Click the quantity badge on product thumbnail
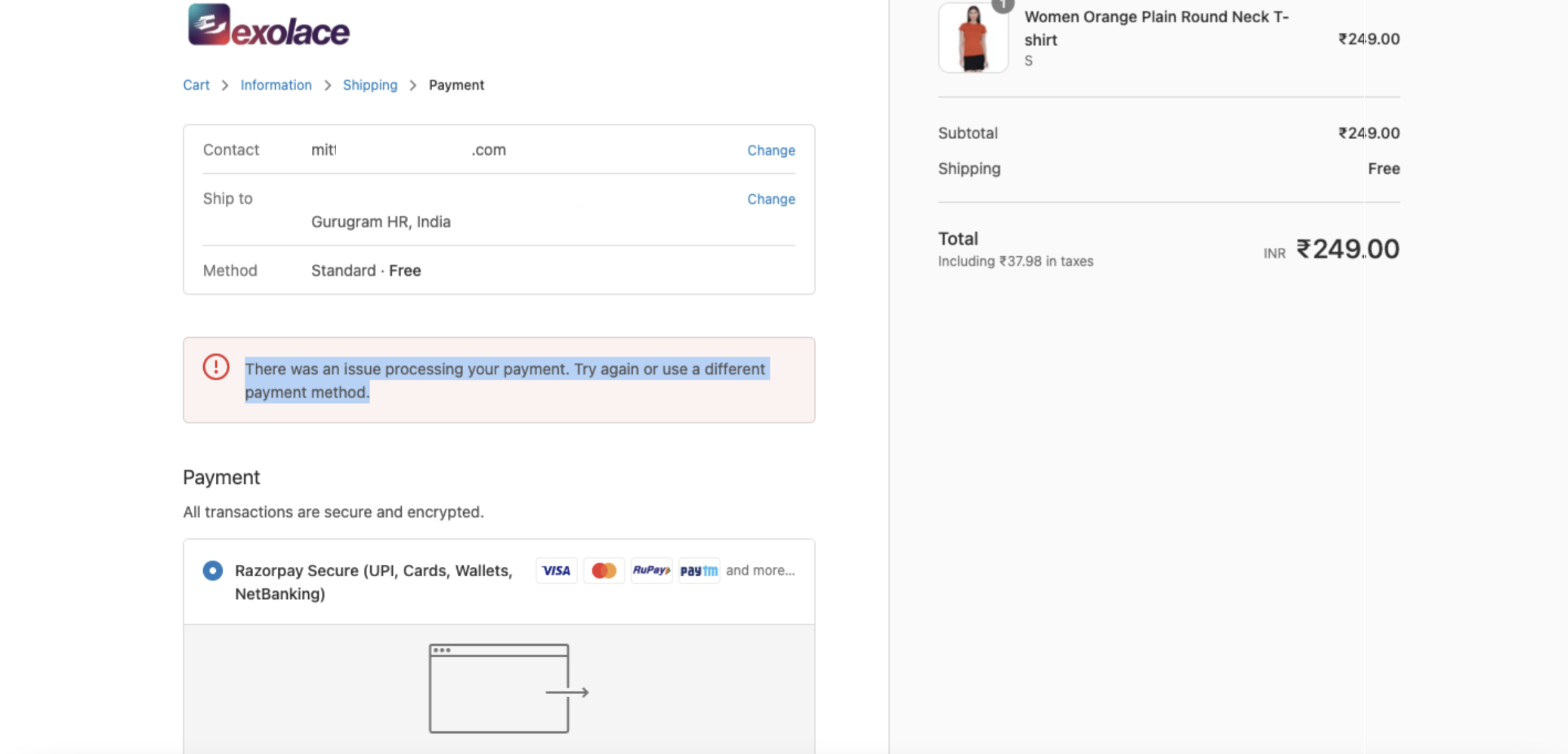The image size is (1568, 754). point(1003,5)
